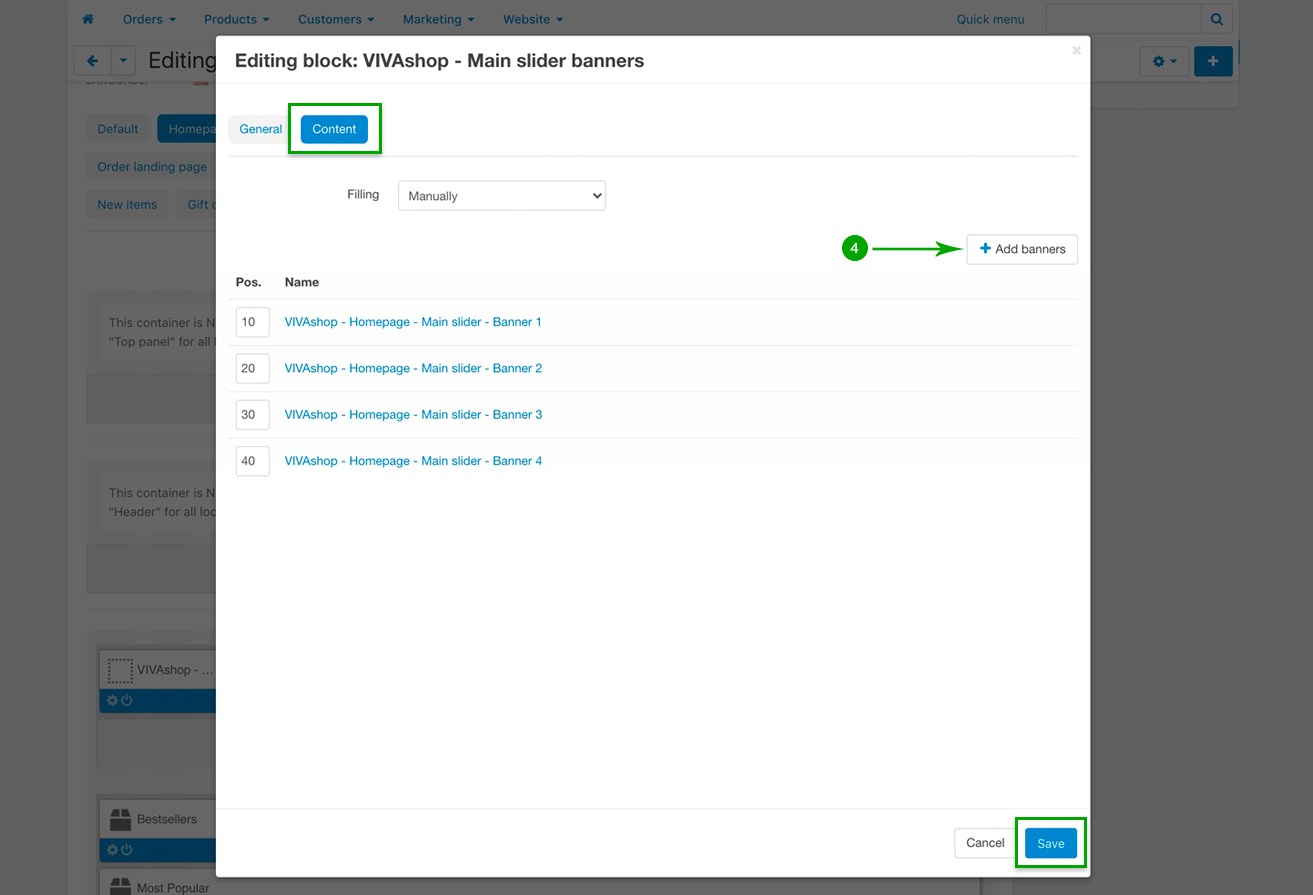Switch to the General tab
The height and width of the screenshot is (895, 1313).
[260, 129]
